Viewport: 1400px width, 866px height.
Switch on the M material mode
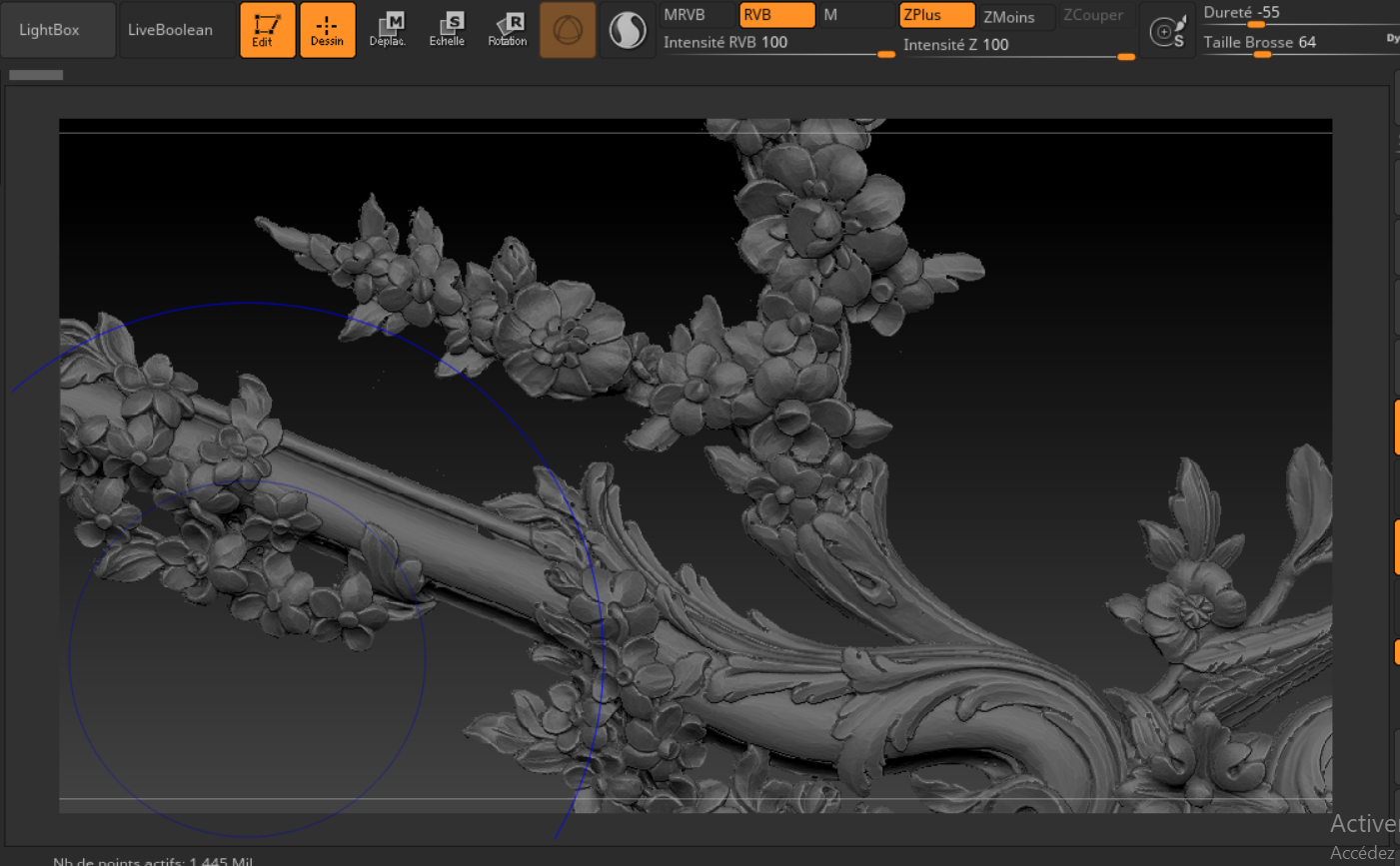[856, 15]
